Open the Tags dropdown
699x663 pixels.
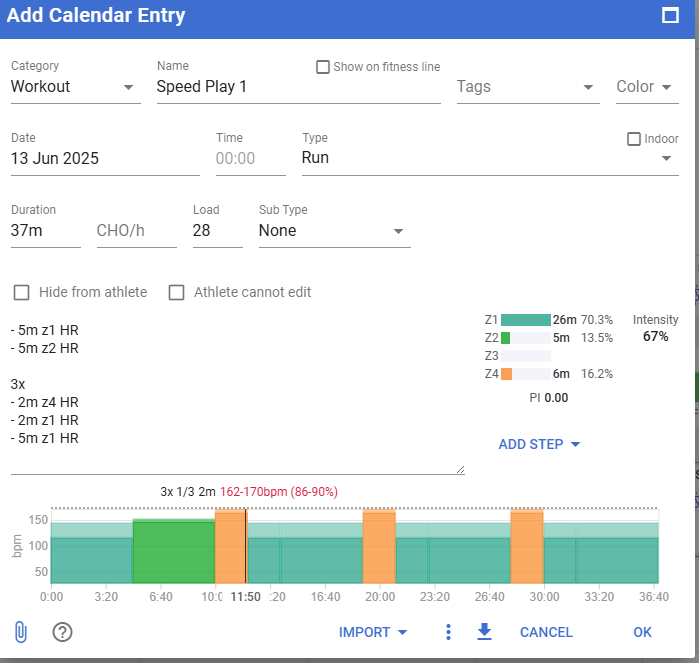528,86
